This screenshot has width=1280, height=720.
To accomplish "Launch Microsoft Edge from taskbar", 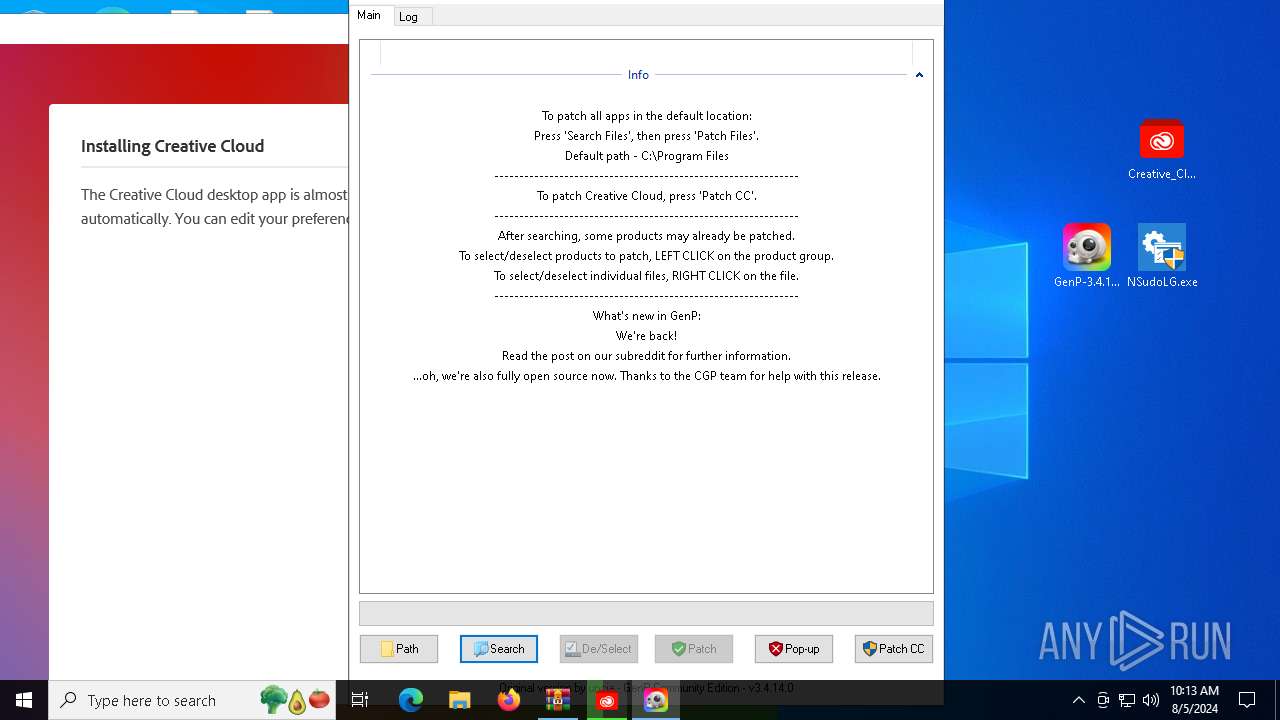I will coord(411,700).
